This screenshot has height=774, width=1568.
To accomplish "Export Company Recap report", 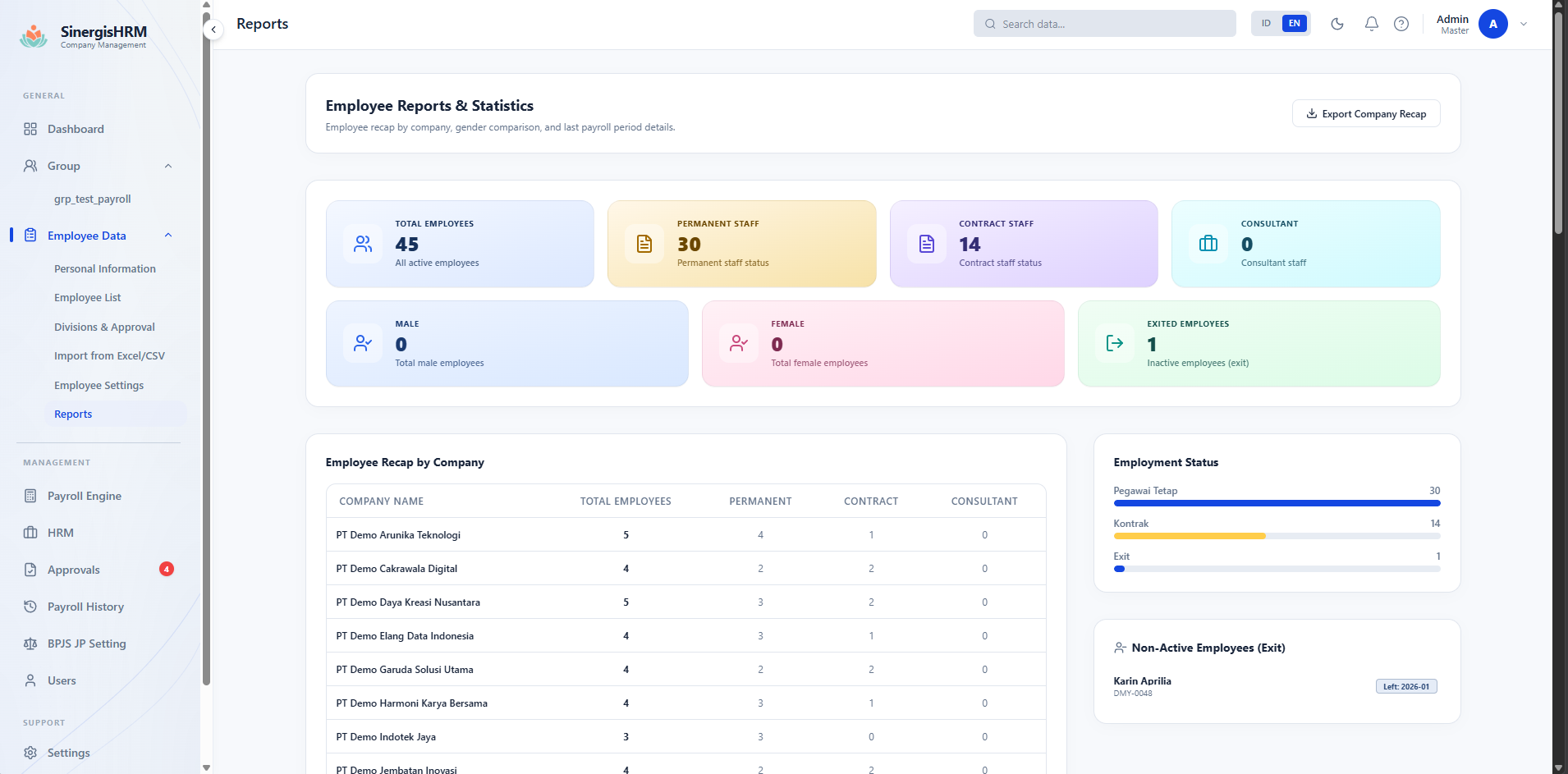I will (x=1366, y=113).
